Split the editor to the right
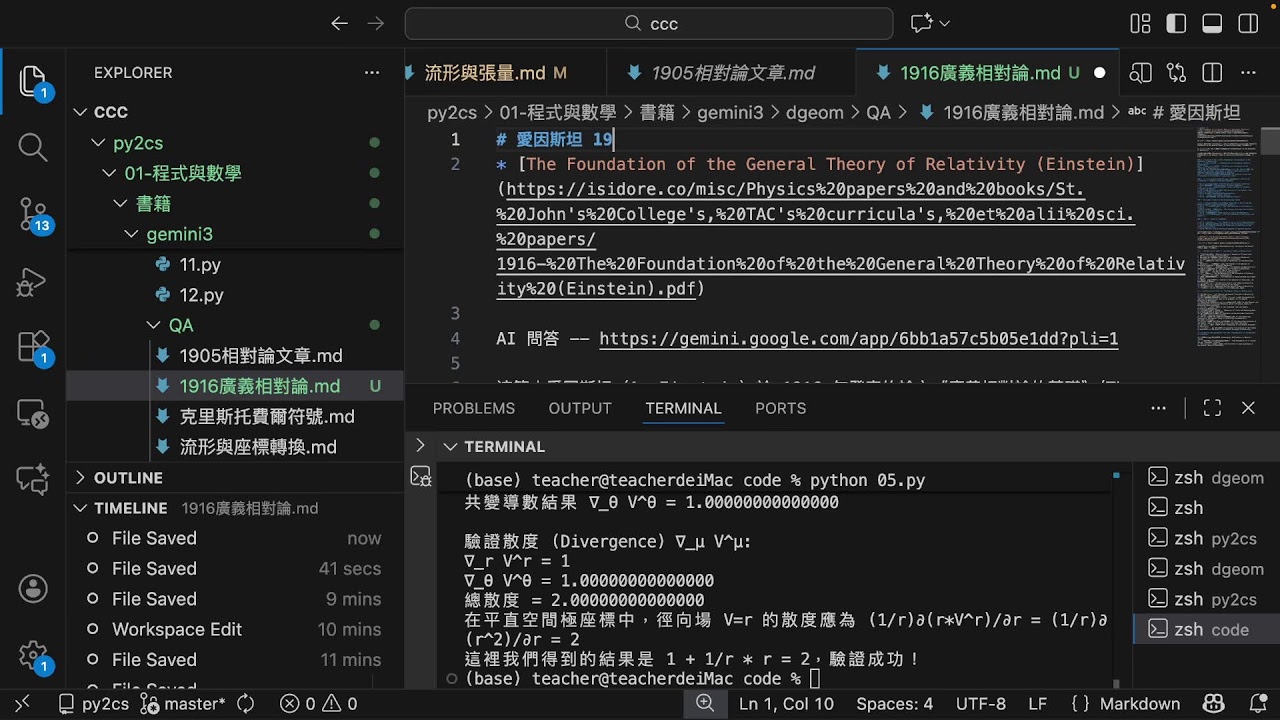1280x720 pixels. pos(1212,73)
